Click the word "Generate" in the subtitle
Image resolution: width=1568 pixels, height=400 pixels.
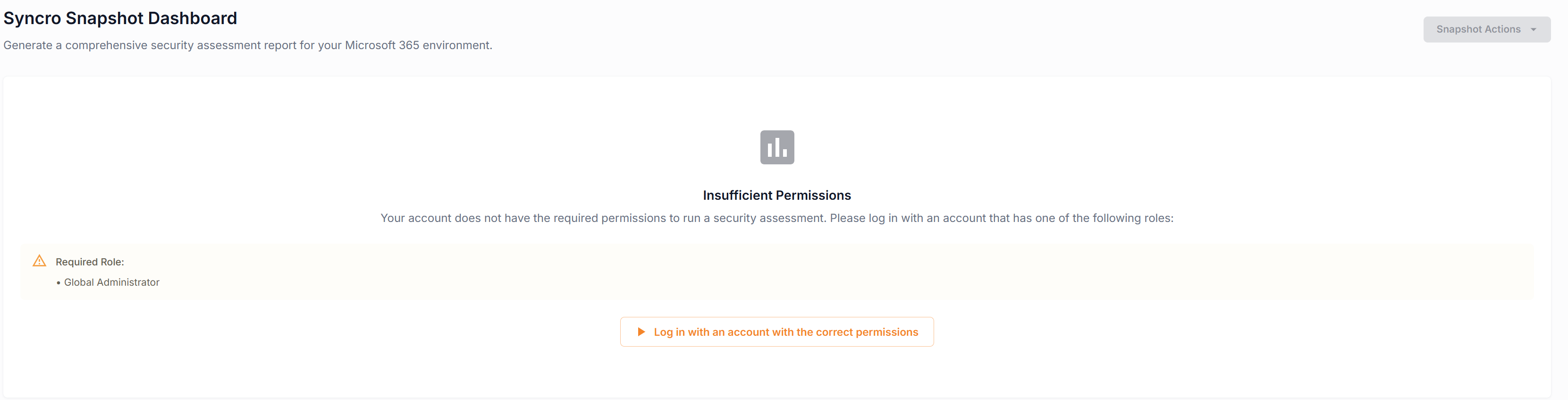point(27,45)
